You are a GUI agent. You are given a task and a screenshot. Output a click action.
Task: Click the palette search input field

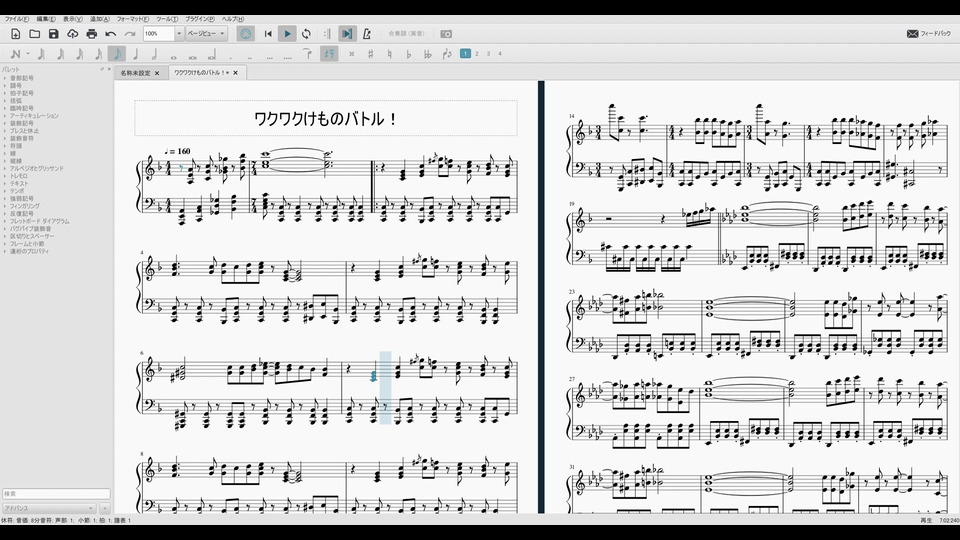pyautogui.click(x=55, y=494)
